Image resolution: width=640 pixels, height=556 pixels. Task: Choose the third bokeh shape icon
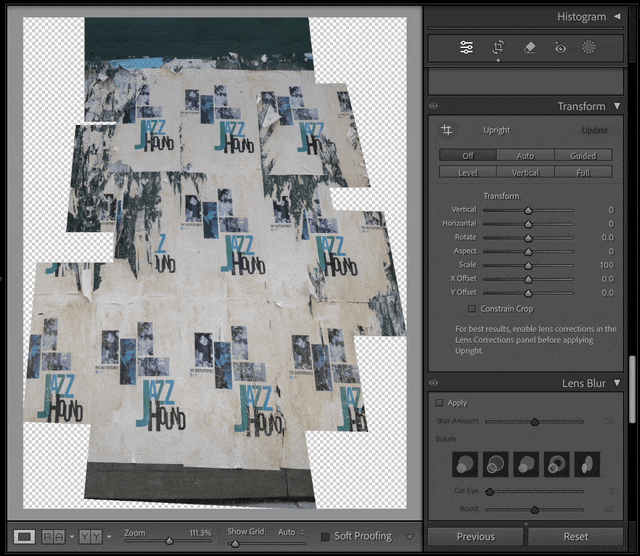(526, 464)
